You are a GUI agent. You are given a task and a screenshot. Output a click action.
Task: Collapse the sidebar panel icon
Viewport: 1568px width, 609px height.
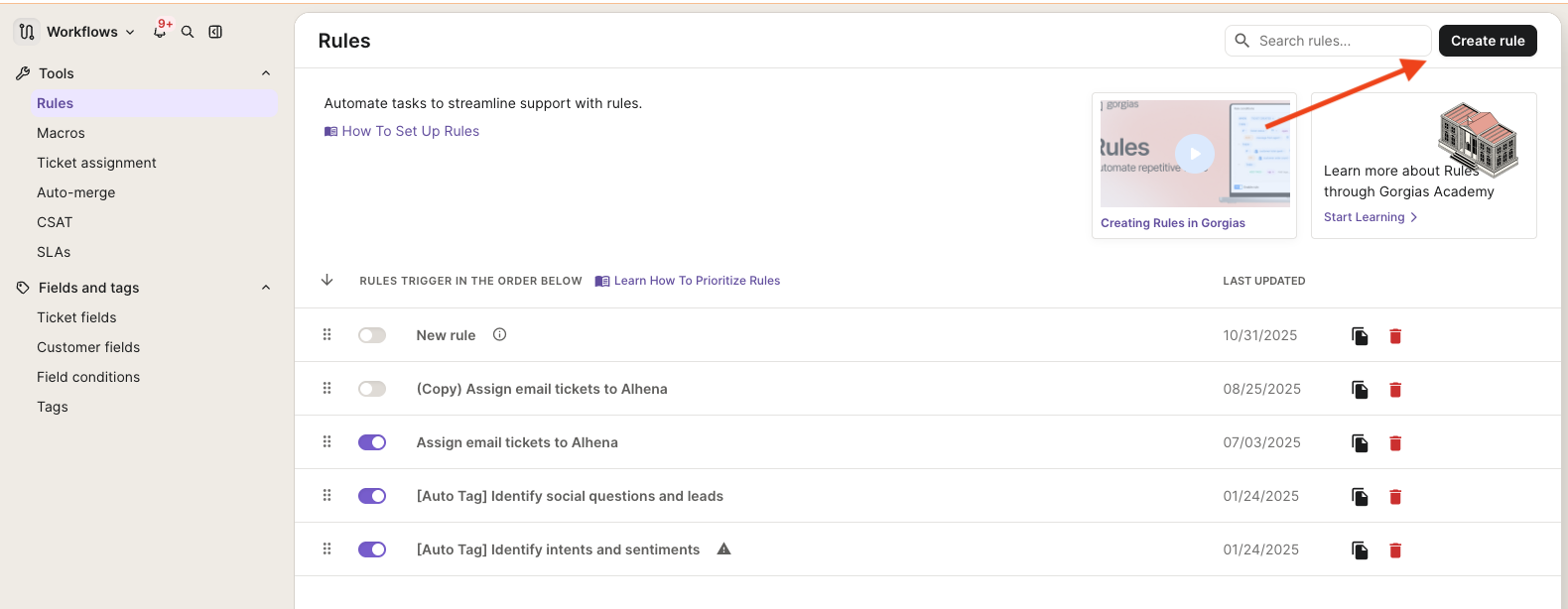(215, 32)
